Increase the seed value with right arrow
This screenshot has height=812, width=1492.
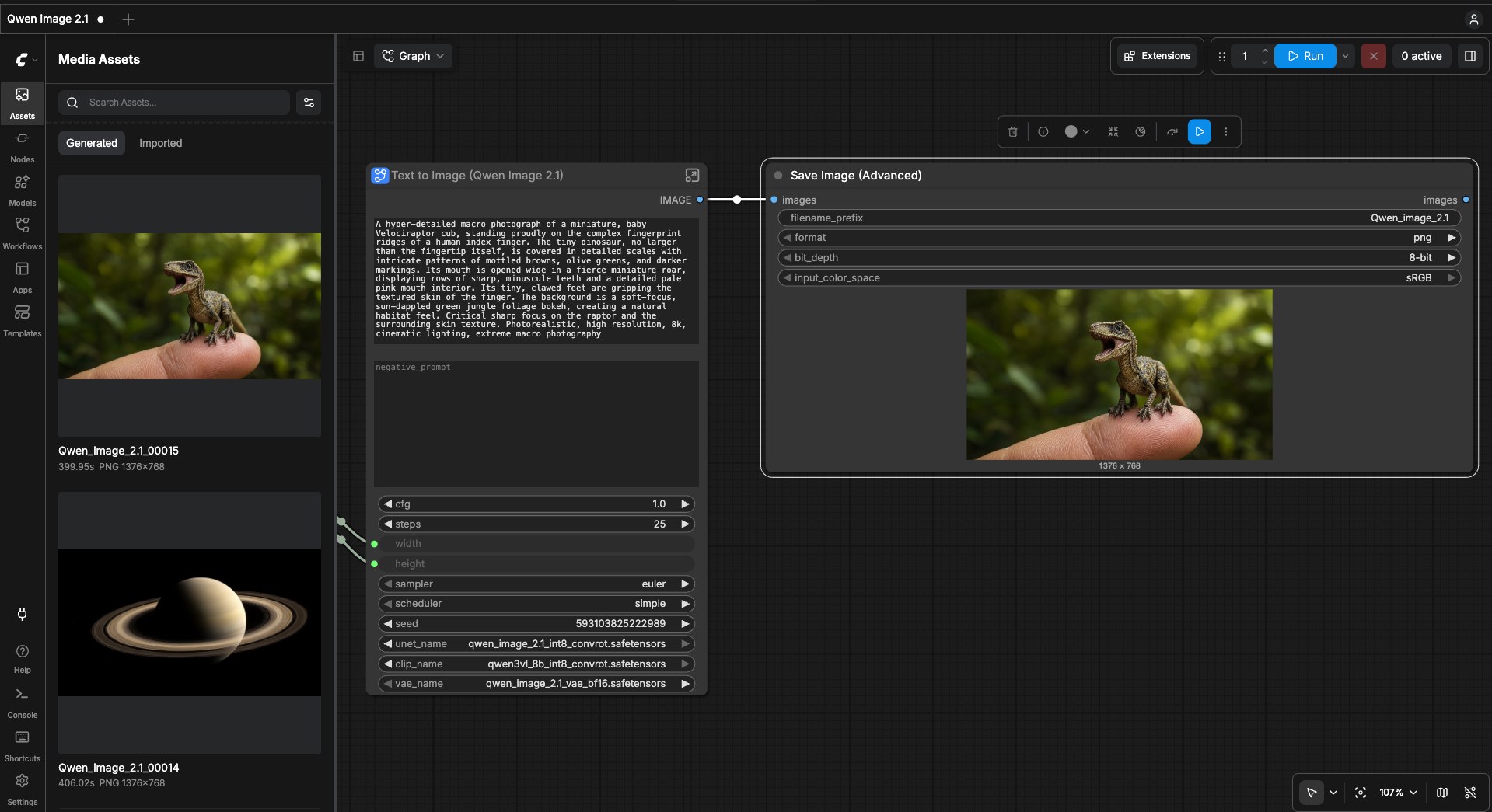[x=685, y=624]
